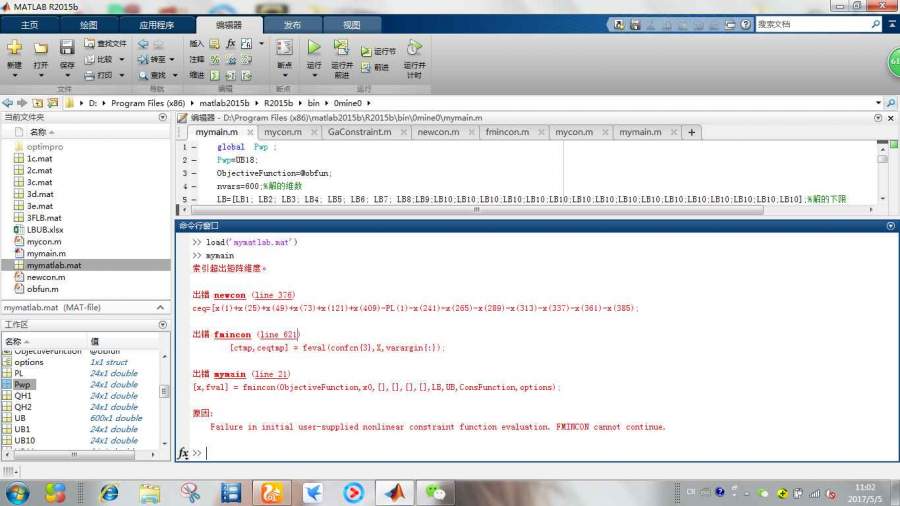Open the Compare (比较) dropdown arrow
900x506 pixels.
click(x=122, y=59)
